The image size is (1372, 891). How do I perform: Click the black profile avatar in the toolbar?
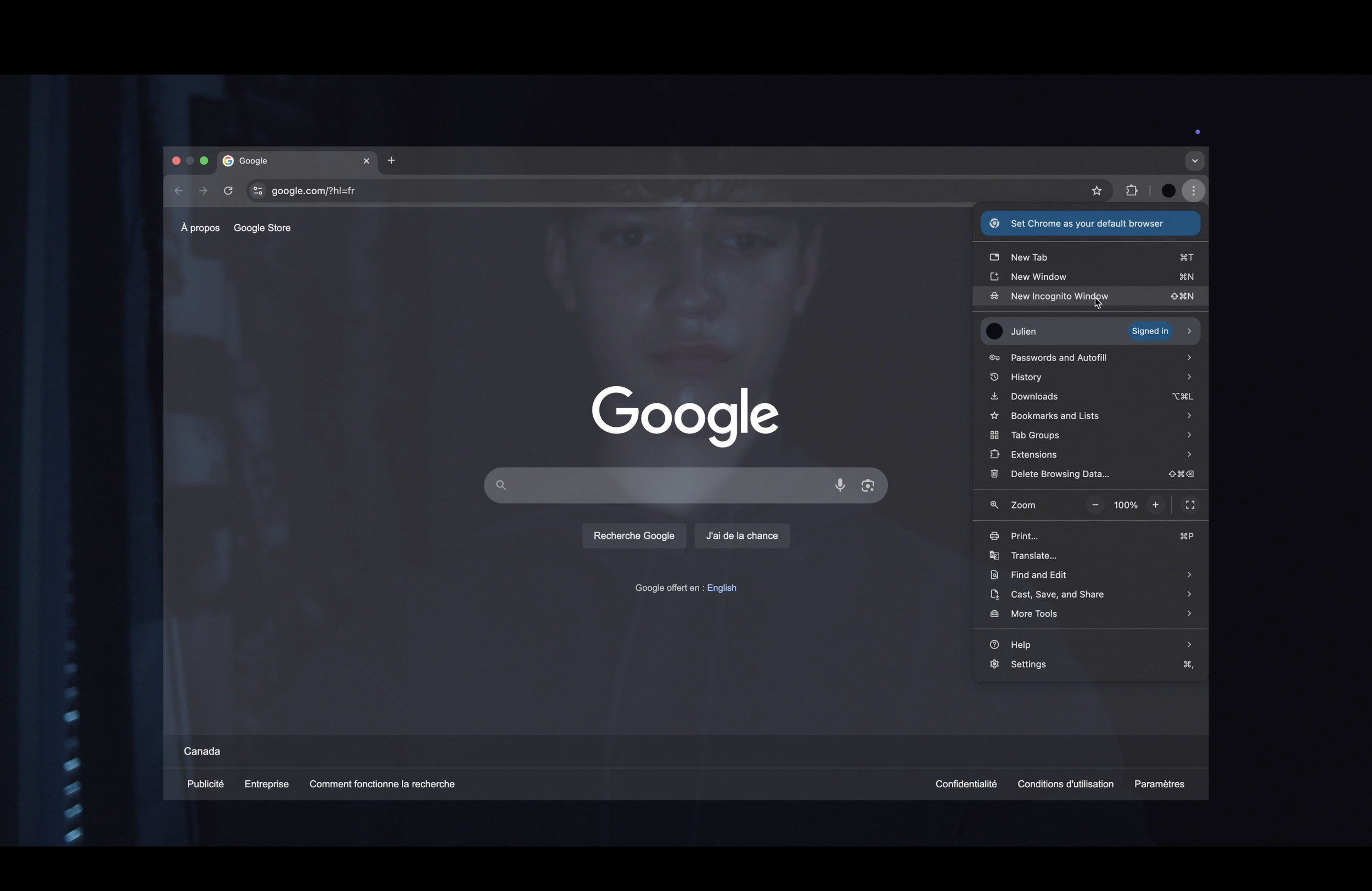click(x=1168, y=191)
